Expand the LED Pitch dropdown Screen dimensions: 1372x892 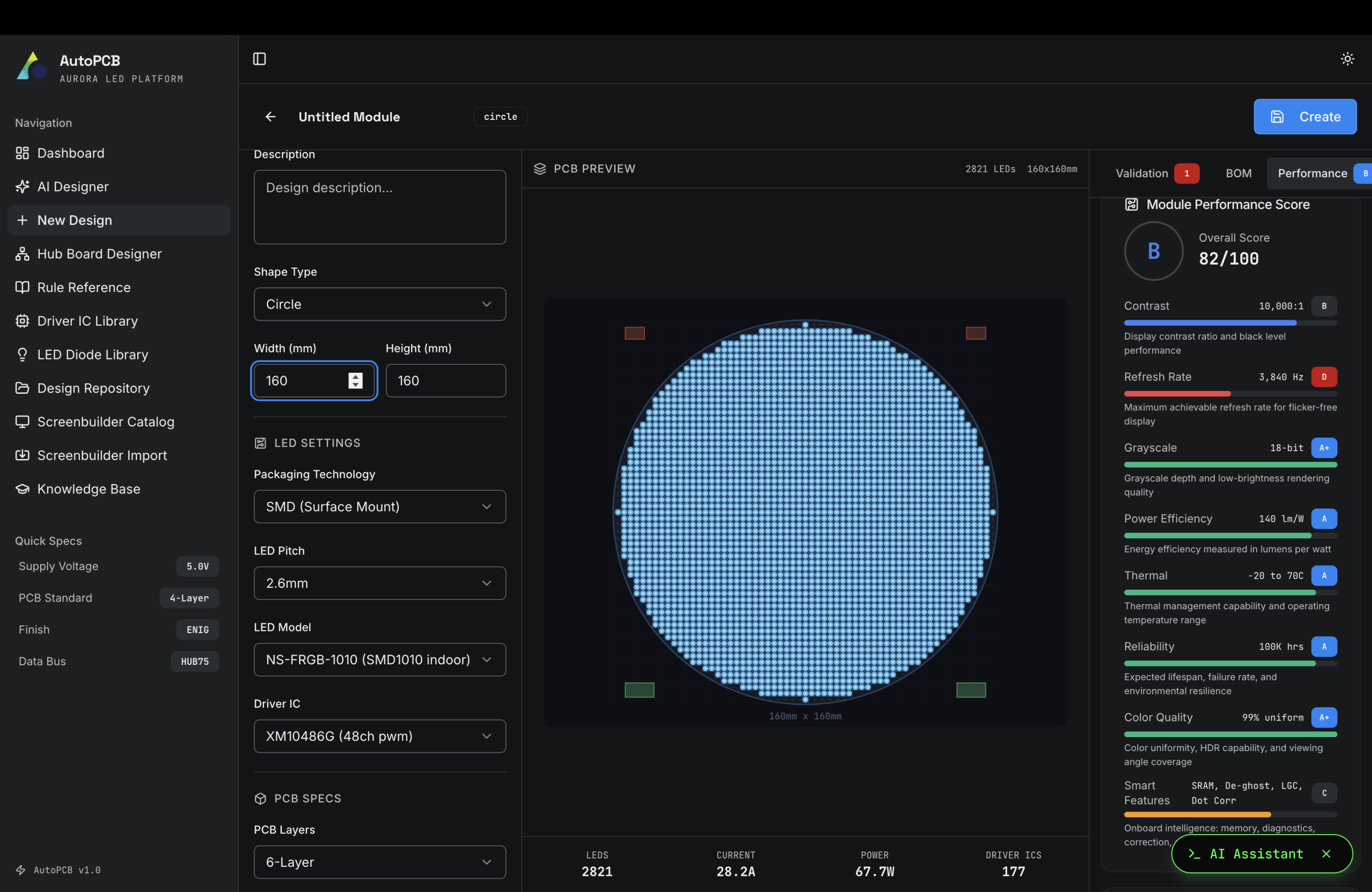379,583
